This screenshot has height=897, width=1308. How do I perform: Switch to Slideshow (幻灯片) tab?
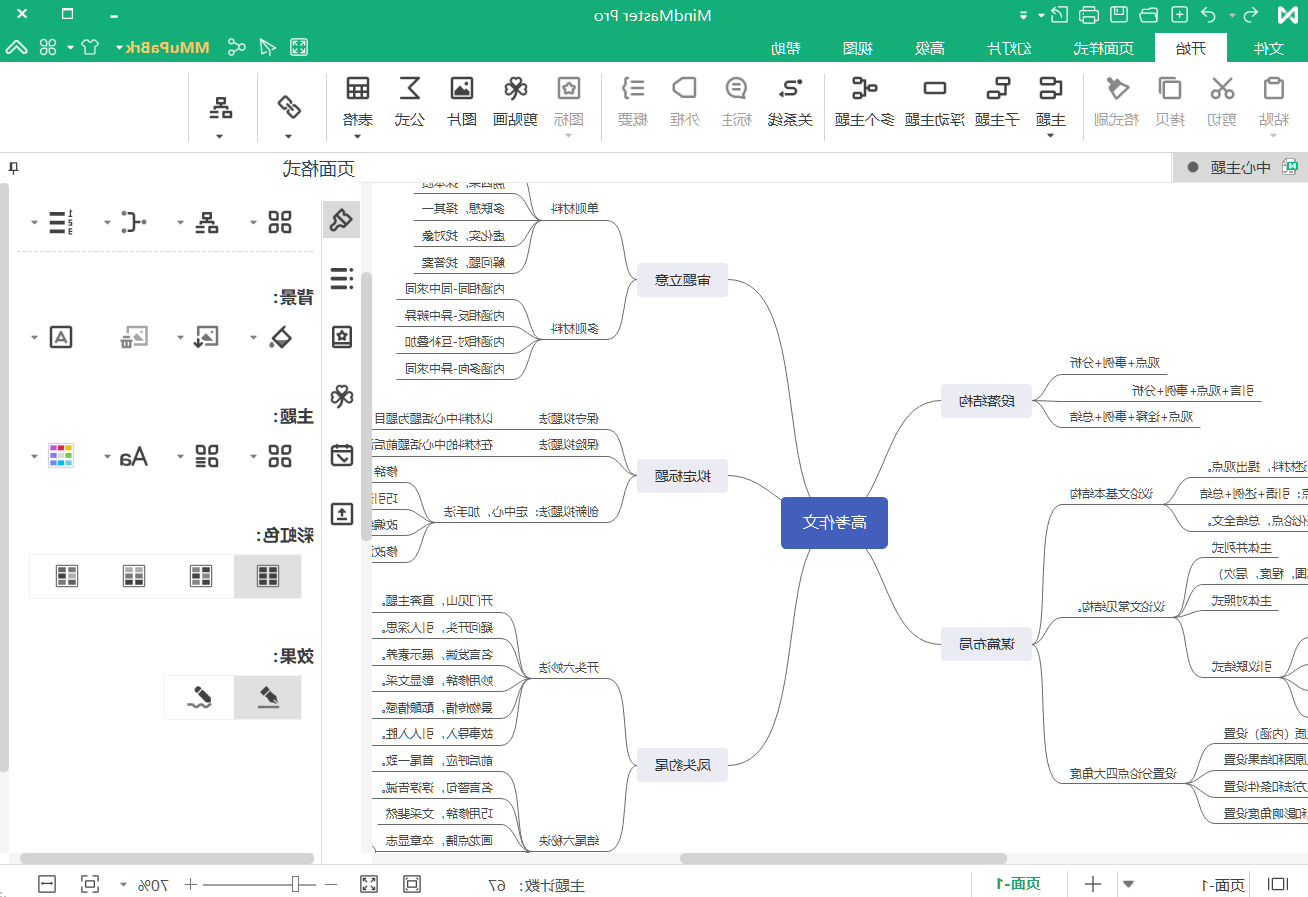coord(1009,48)
